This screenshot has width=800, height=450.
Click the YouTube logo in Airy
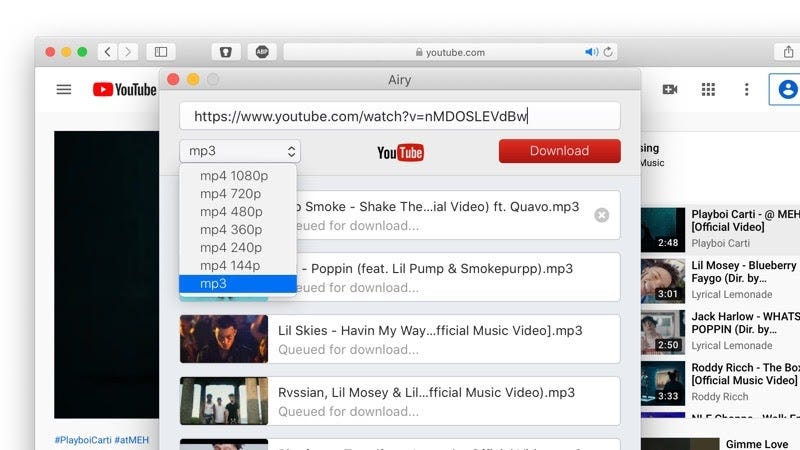(x=400, y=152)
